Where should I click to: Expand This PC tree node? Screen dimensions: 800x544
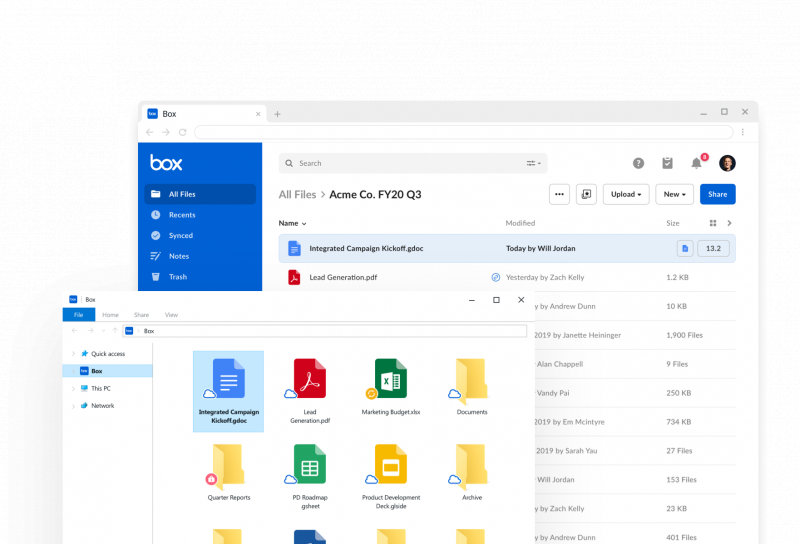point(73,388)
